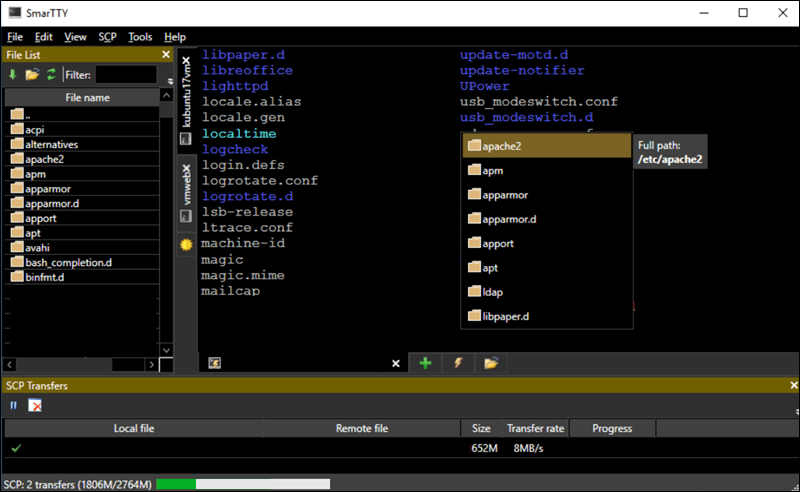800x492 pixels.
Task: Select the binfmt.d folder
Action: coord(82,277)
